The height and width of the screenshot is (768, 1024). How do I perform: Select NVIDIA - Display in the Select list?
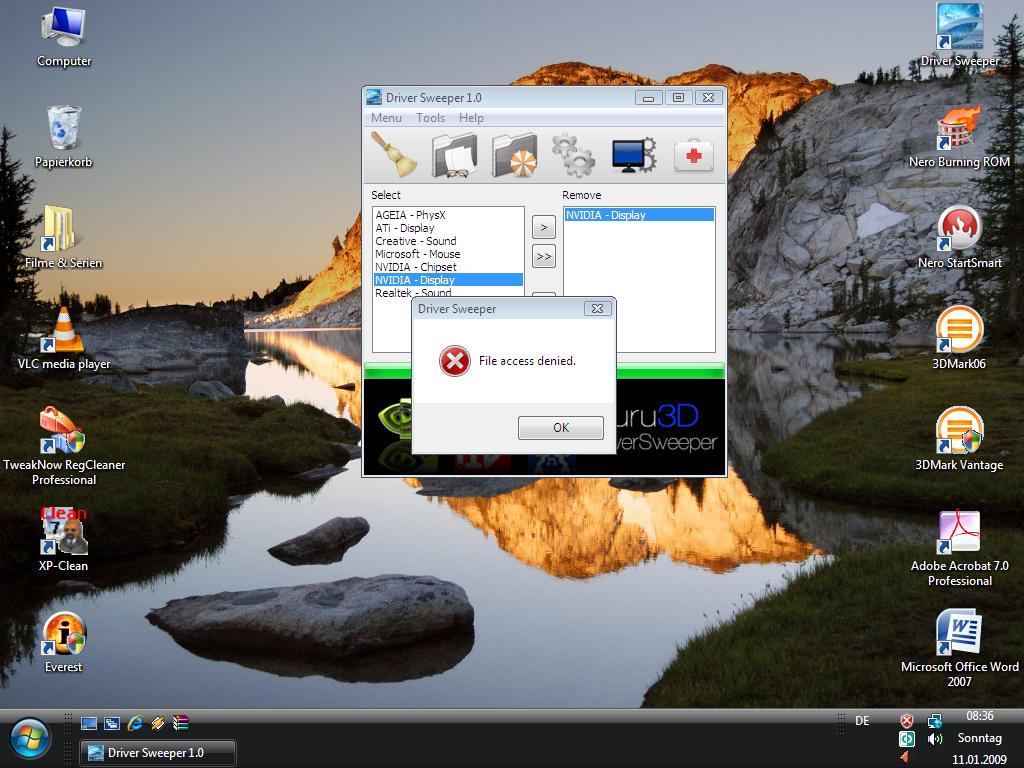coord(448,280)
